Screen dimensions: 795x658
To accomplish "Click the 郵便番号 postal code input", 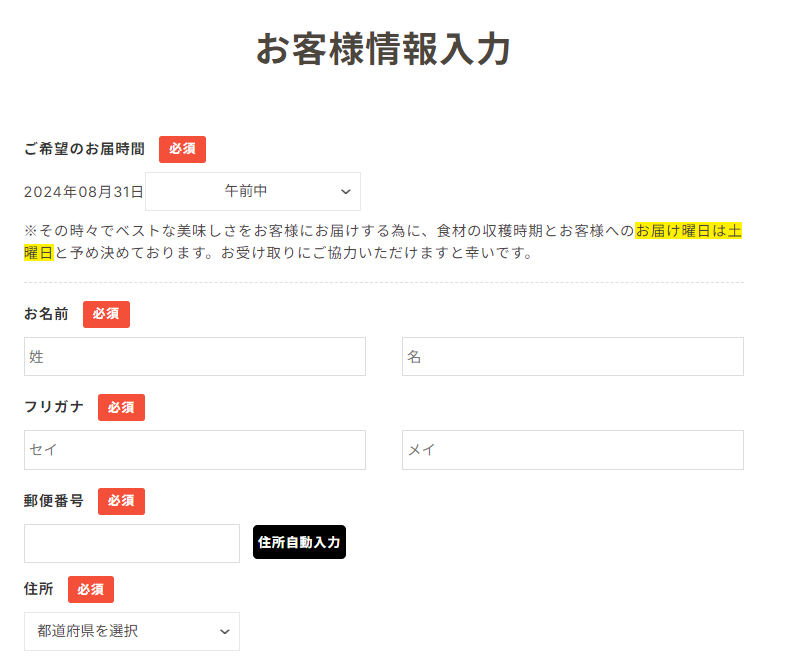I will 132,543.
